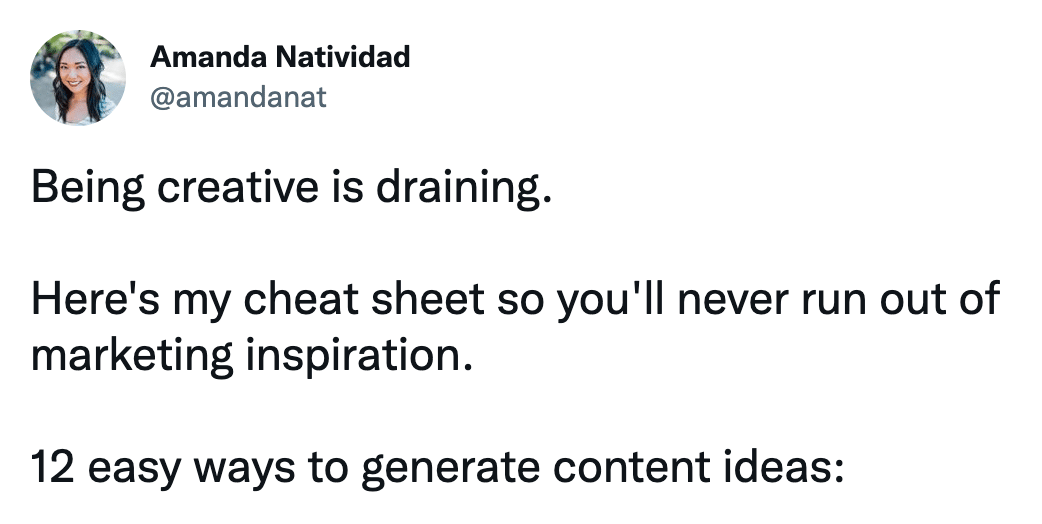Click the number '12' in the last line
The width and height of the screenshot is (1042, 524).
pyautogui.click(x=52, y=468)
